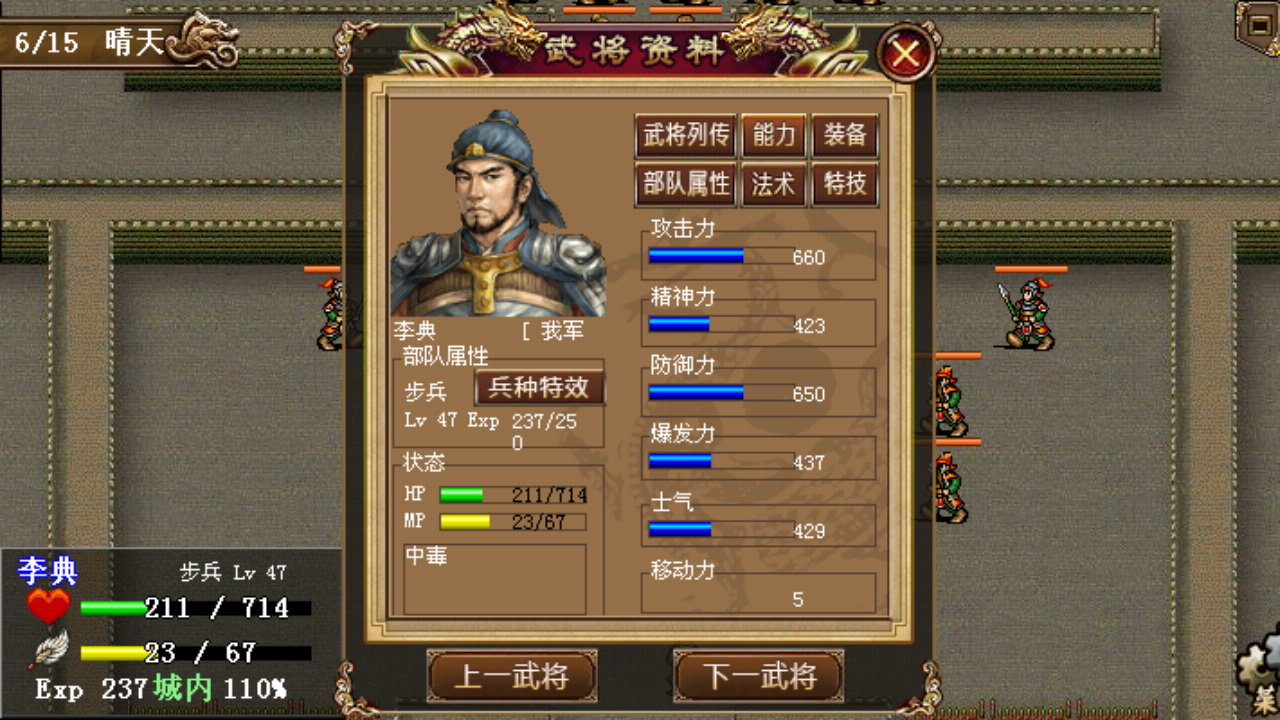Open the top-right corner menu icon
This screenshot has width=1280, height=720.
tap(1258, 24)
